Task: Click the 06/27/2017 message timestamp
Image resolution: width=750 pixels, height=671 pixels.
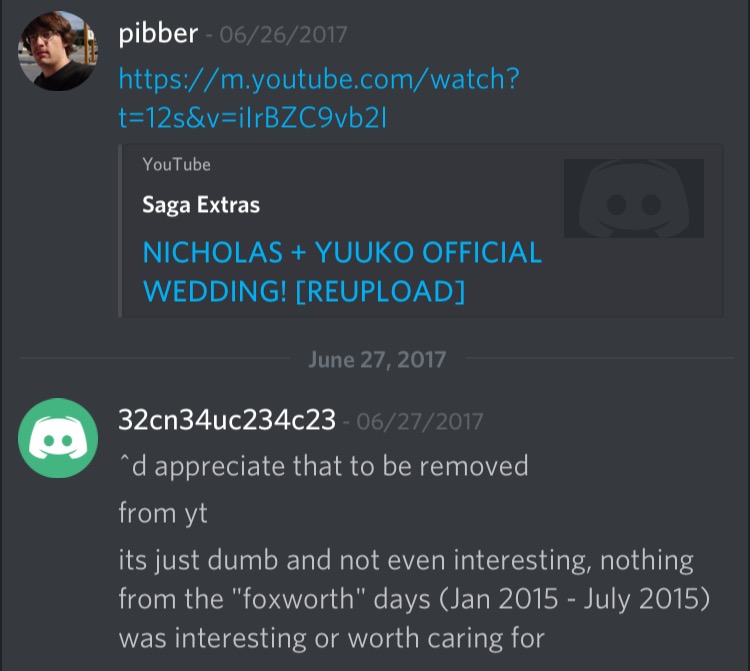Action: click(x=419, y=422)
